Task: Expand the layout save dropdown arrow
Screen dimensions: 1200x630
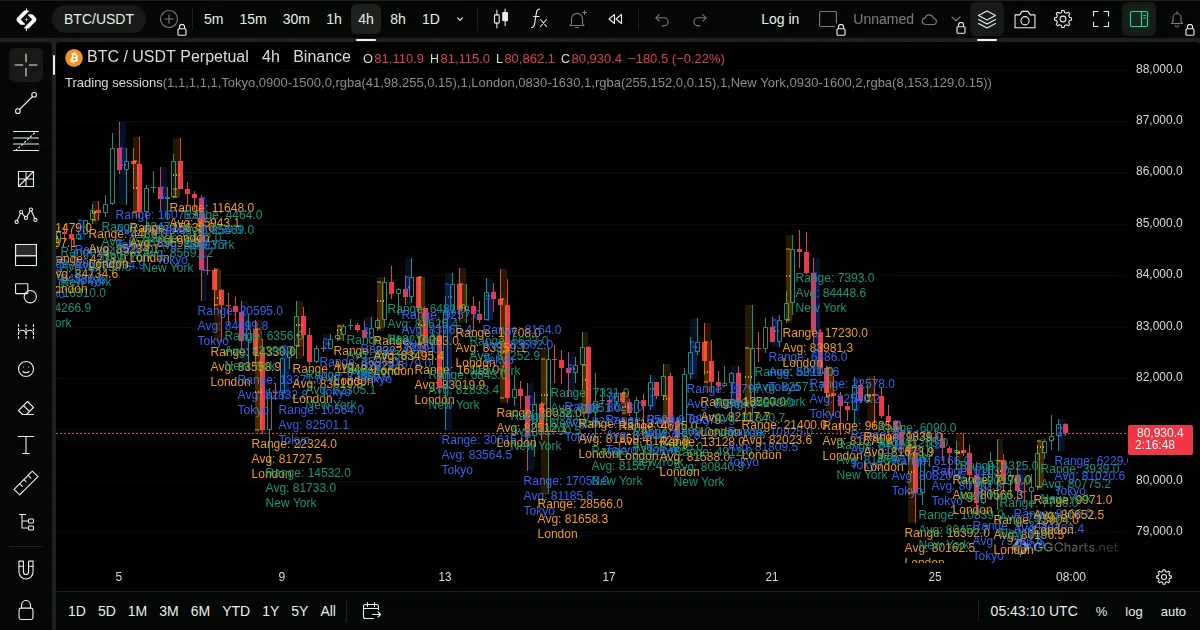Action: pyautogui.click(x=957, y=19)
